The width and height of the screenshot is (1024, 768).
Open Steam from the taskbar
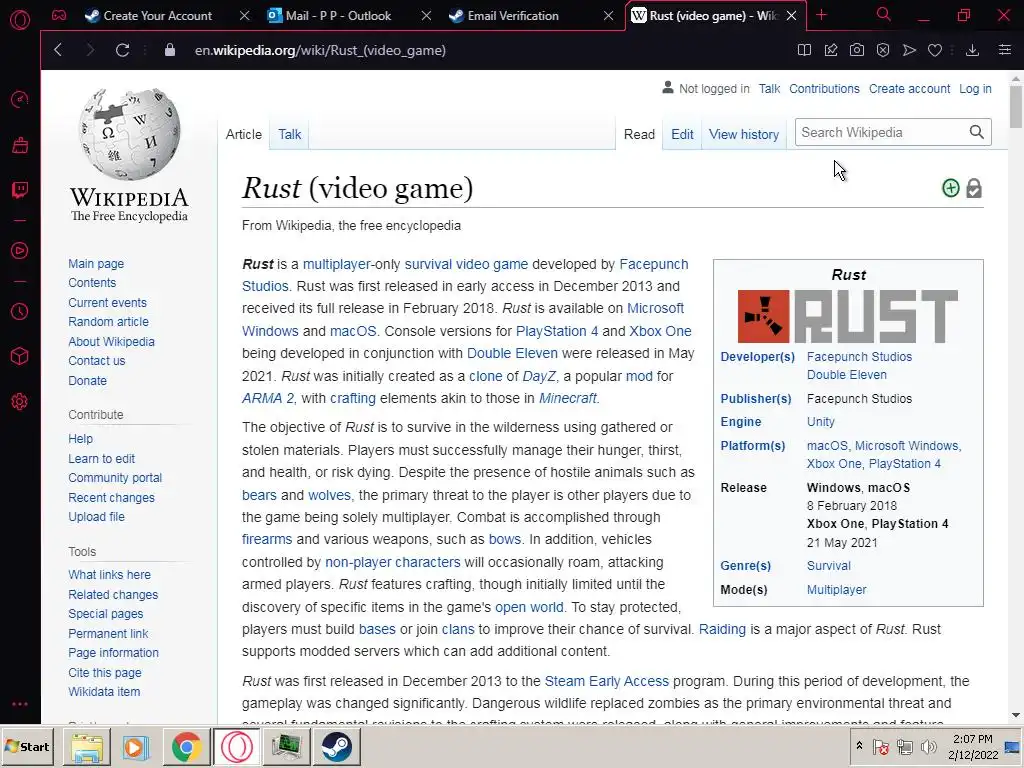tap(336, 747)
